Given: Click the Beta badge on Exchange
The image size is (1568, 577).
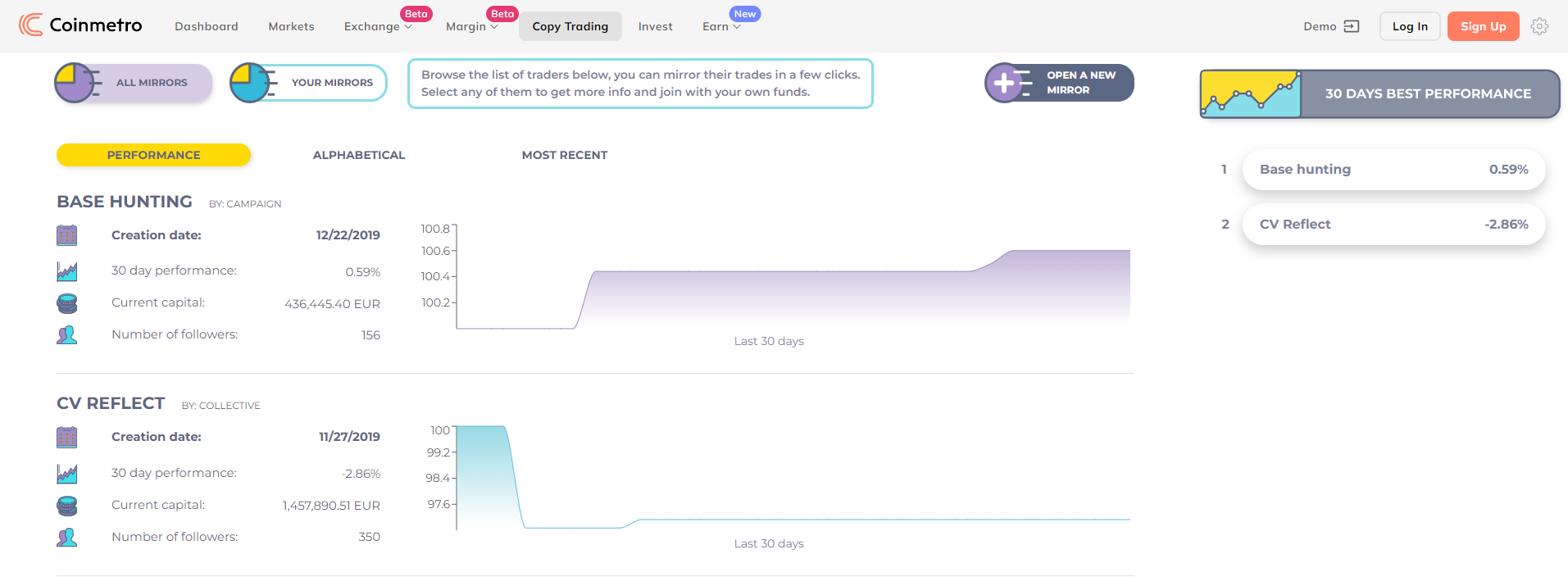Looking at the screenshot, I should coord(416,14).
